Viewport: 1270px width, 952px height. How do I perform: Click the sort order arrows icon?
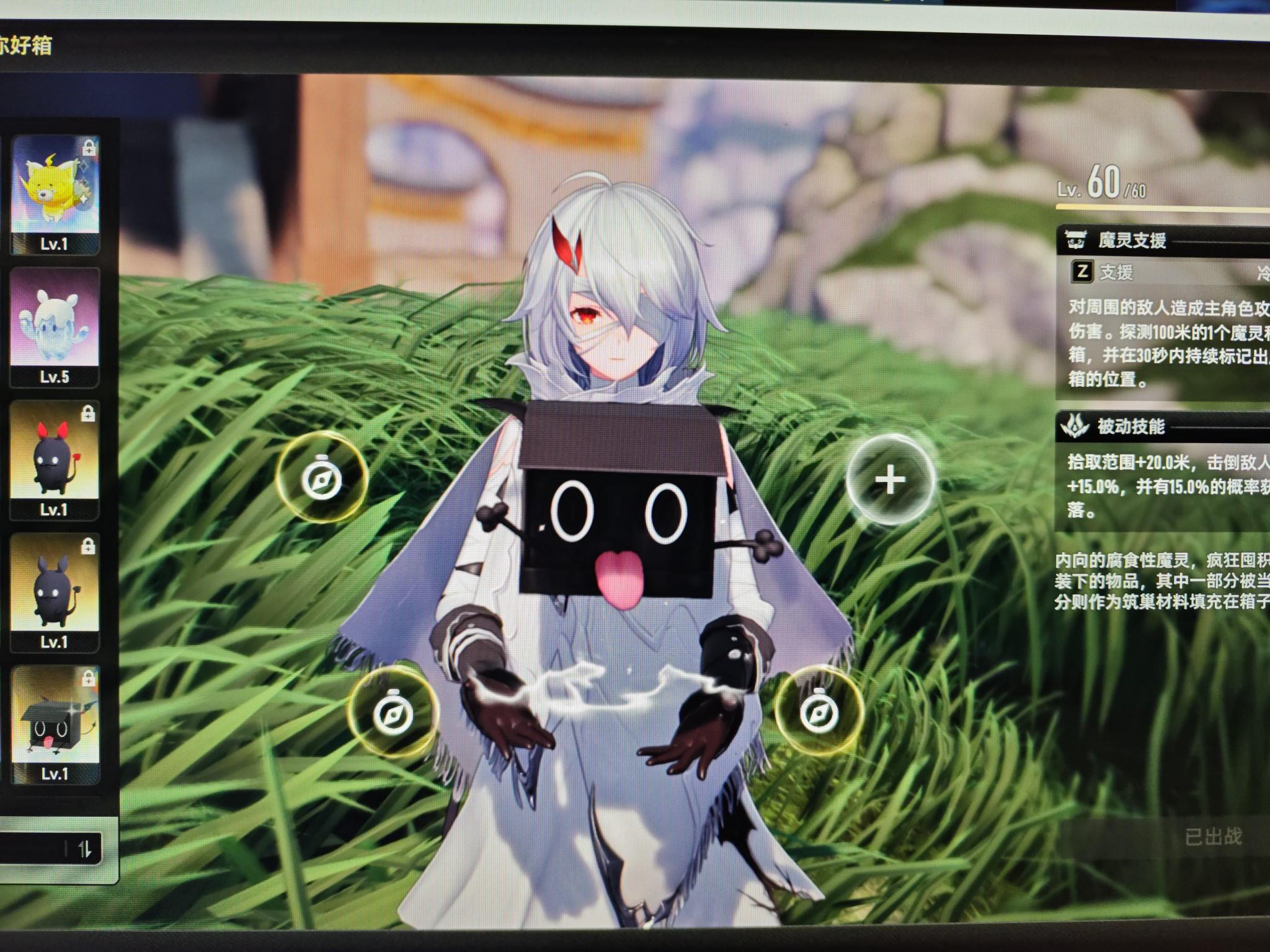[x=86, y=848]
